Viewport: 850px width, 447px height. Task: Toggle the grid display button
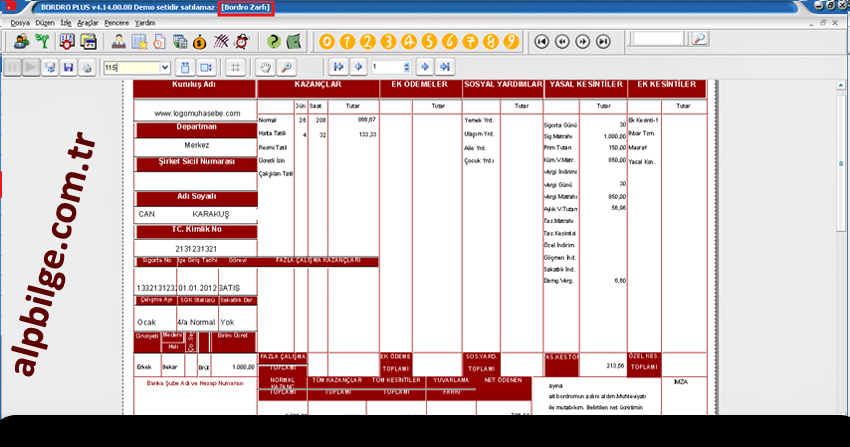235,67
